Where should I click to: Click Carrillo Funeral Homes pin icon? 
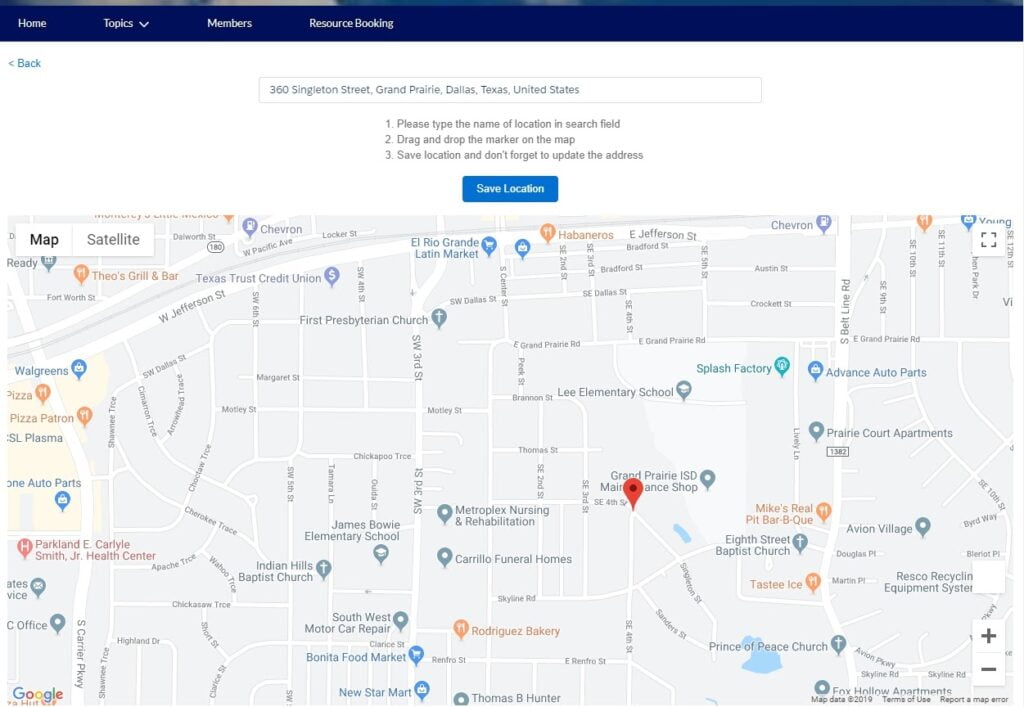coord(444,557)
